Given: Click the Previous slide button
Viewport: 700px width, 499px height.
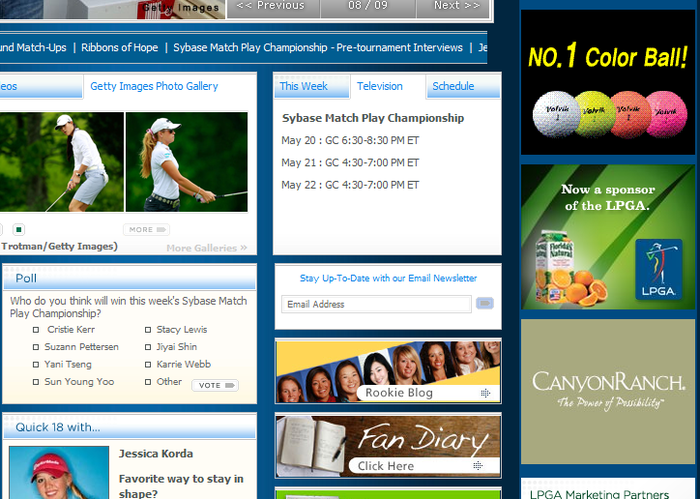Looking at the screenshot, I should pos(271,6).
